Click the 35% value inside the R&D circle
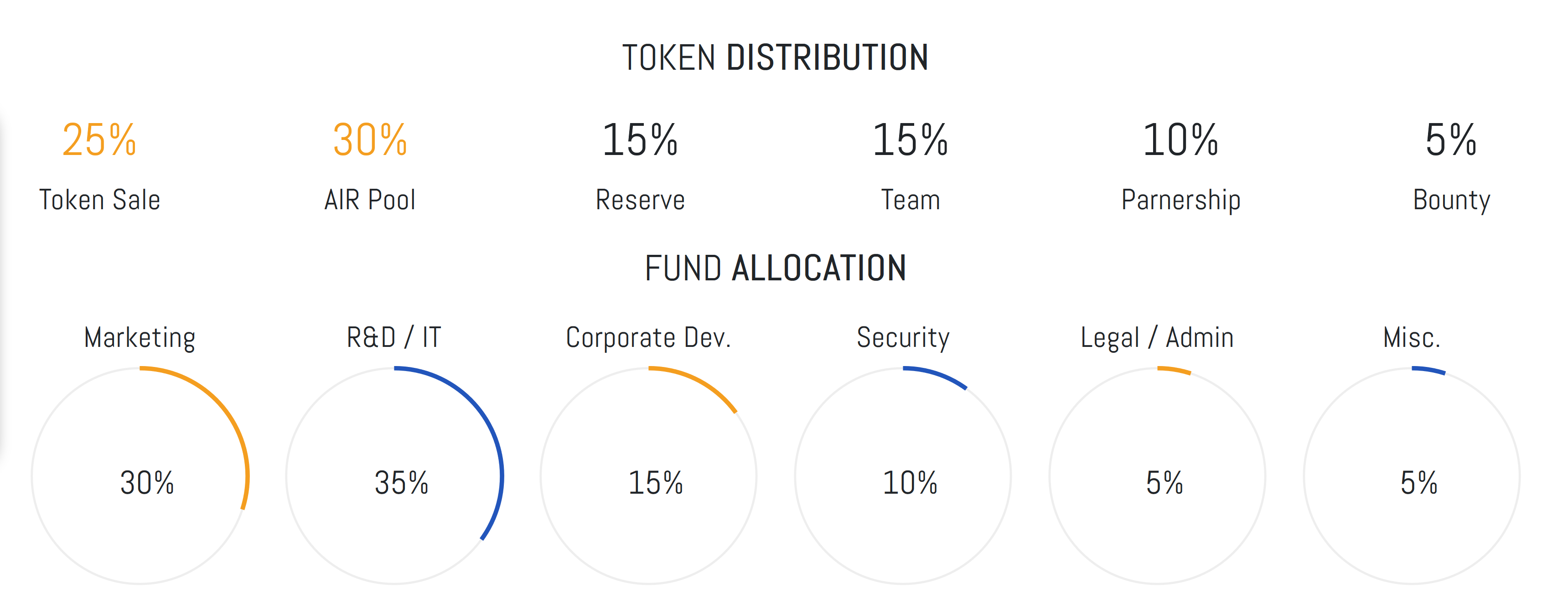This screenshot has width=1568, height=604. [x=401, y=483]
